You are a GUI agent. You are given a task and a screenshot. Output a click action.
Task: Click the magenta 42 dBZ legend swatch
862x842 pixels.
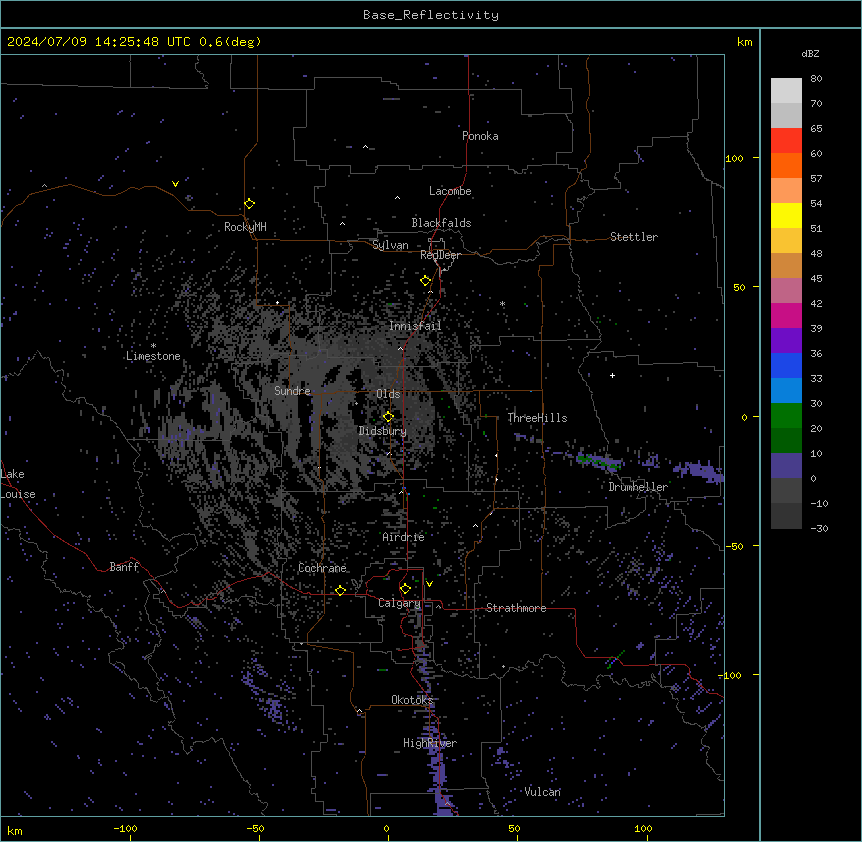pyautogui.click(x=786, y=315)
